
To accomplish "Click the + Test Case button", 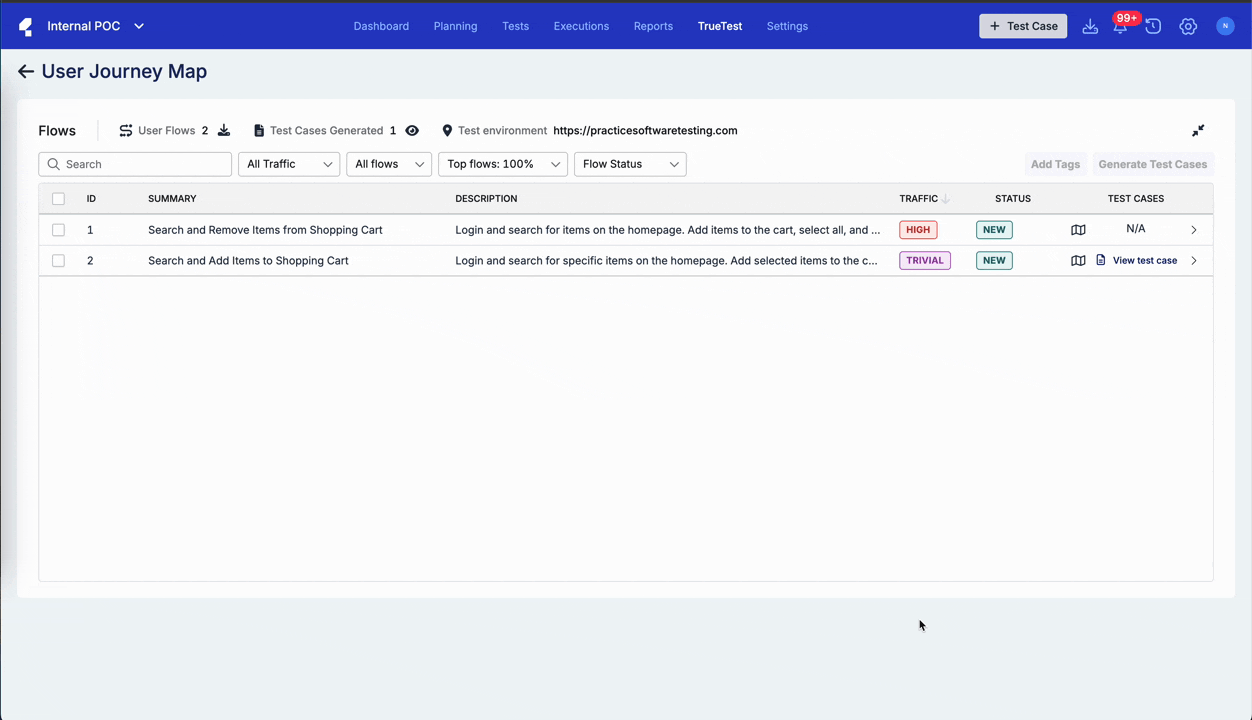I will [1023, 26].
